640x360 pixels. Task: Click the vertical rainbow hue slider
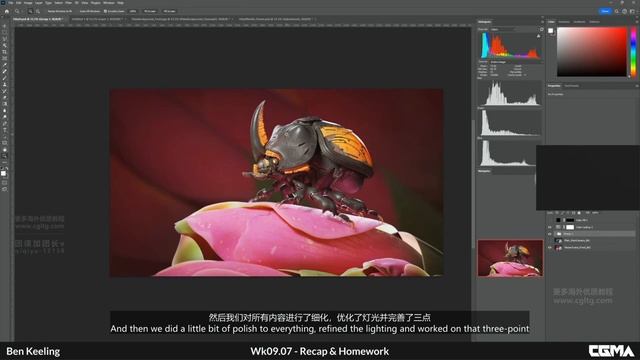[x=633, y=52]
